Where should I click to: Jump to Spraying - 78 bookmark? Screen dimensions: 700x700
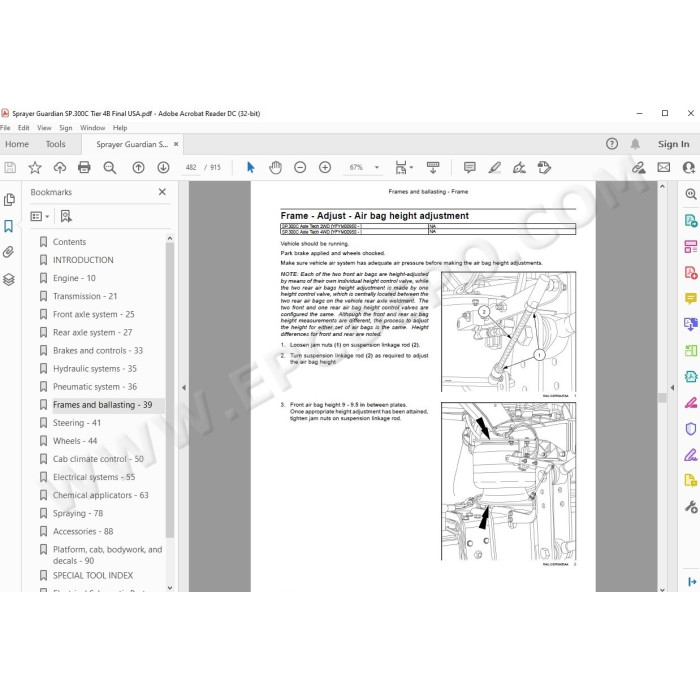pyautogui.click(x=78, y=513)
